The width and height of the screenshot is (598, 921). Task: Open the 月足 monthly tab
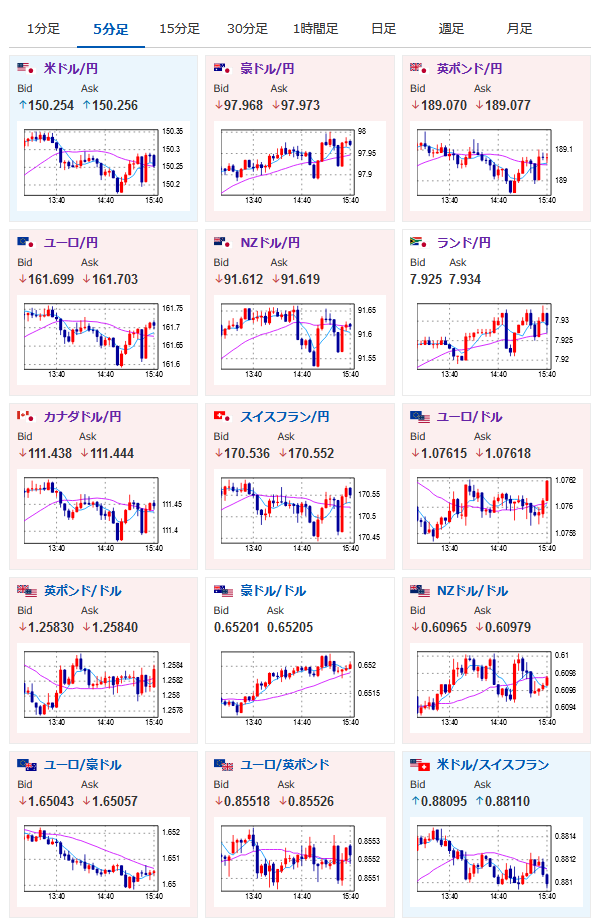click(519, 29)
